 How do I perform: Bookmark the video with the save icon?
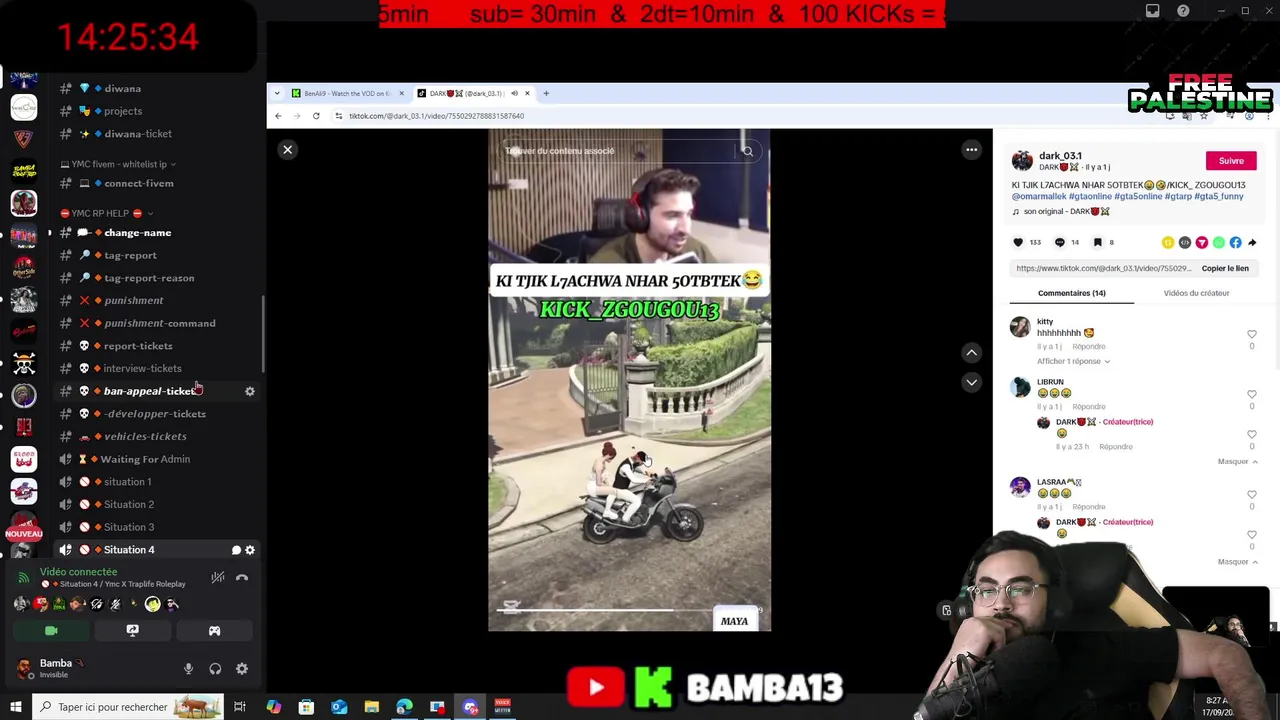1097,242
